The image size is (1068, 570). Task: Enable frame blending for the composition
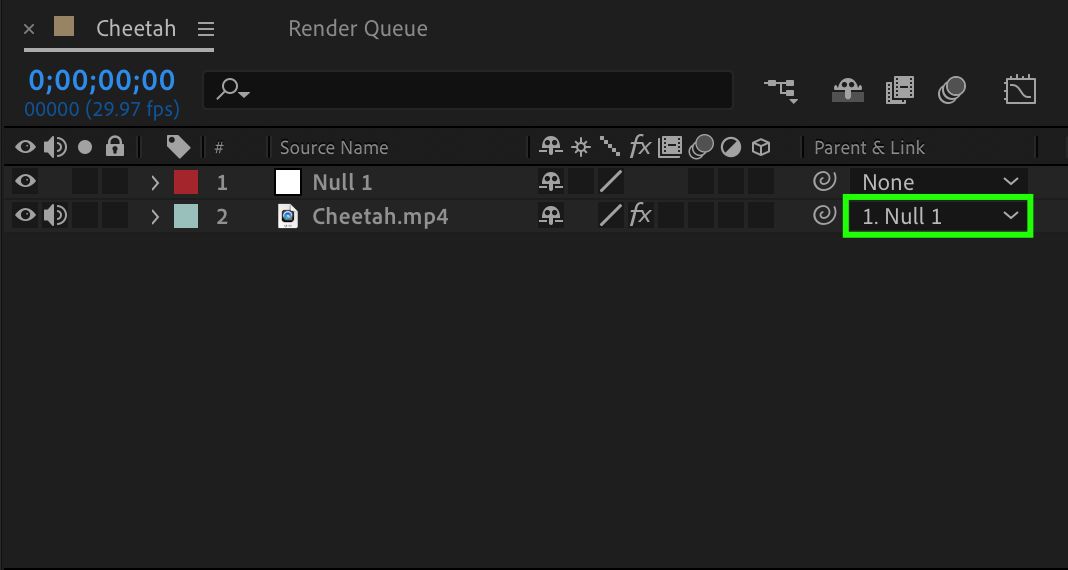tap(899, 90)
